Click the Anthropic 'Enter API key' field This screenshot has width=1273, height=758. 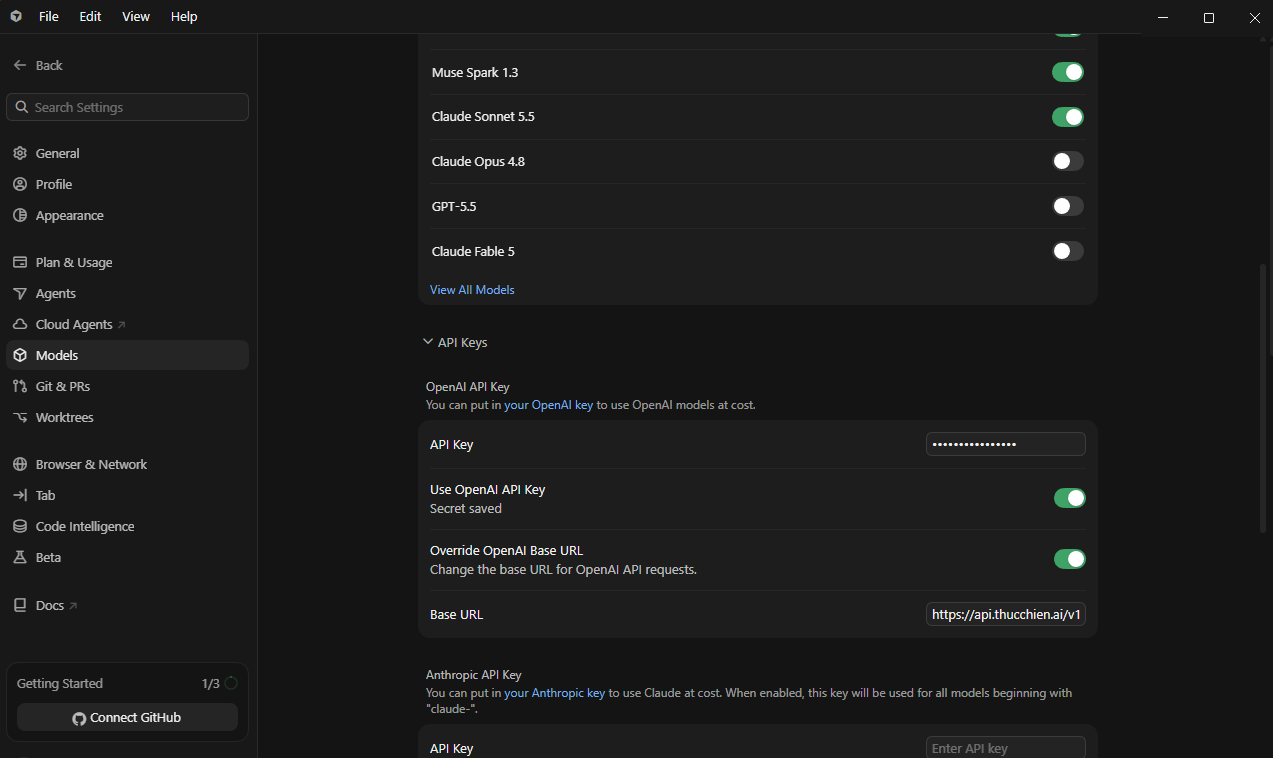(1006, 748)
